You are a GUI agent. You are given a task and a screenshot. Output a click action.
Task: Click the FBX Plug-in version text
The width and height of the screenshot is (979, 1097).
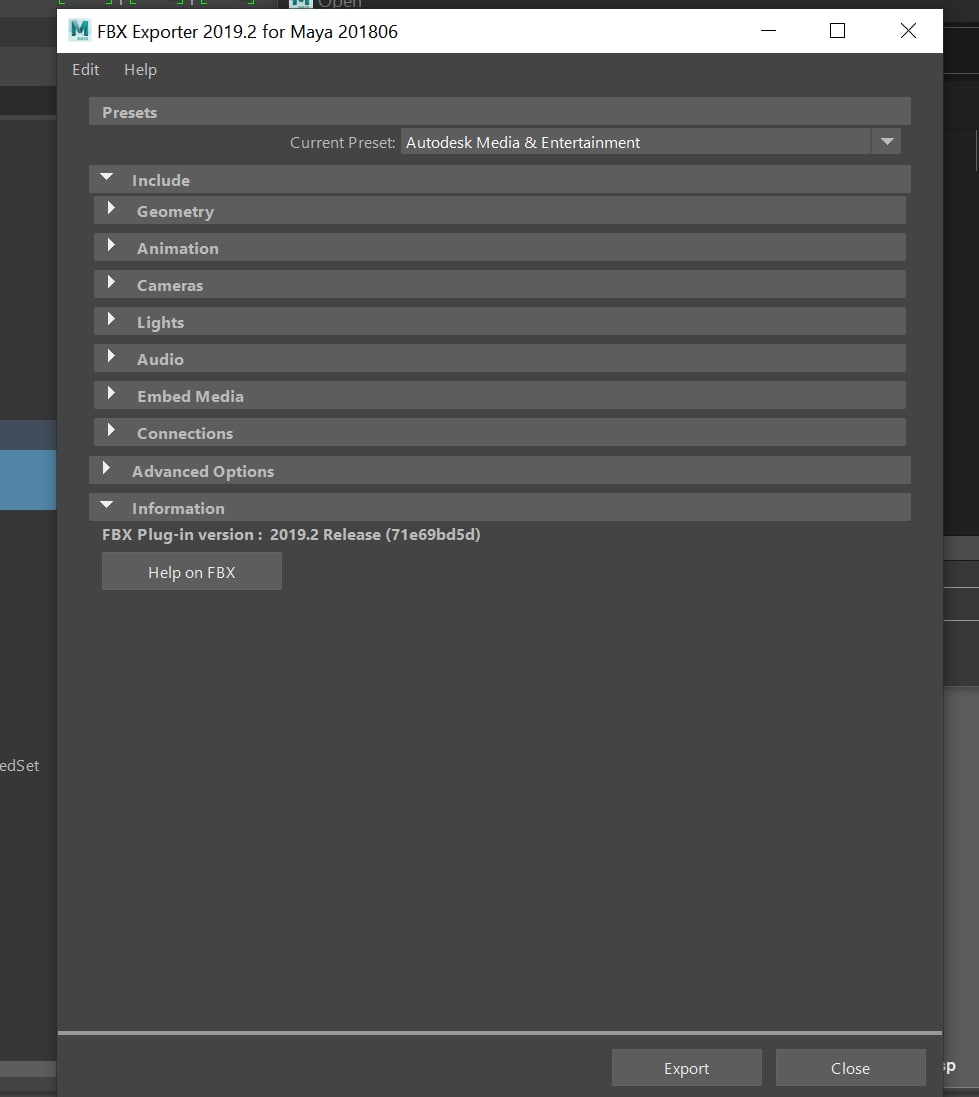291,535
